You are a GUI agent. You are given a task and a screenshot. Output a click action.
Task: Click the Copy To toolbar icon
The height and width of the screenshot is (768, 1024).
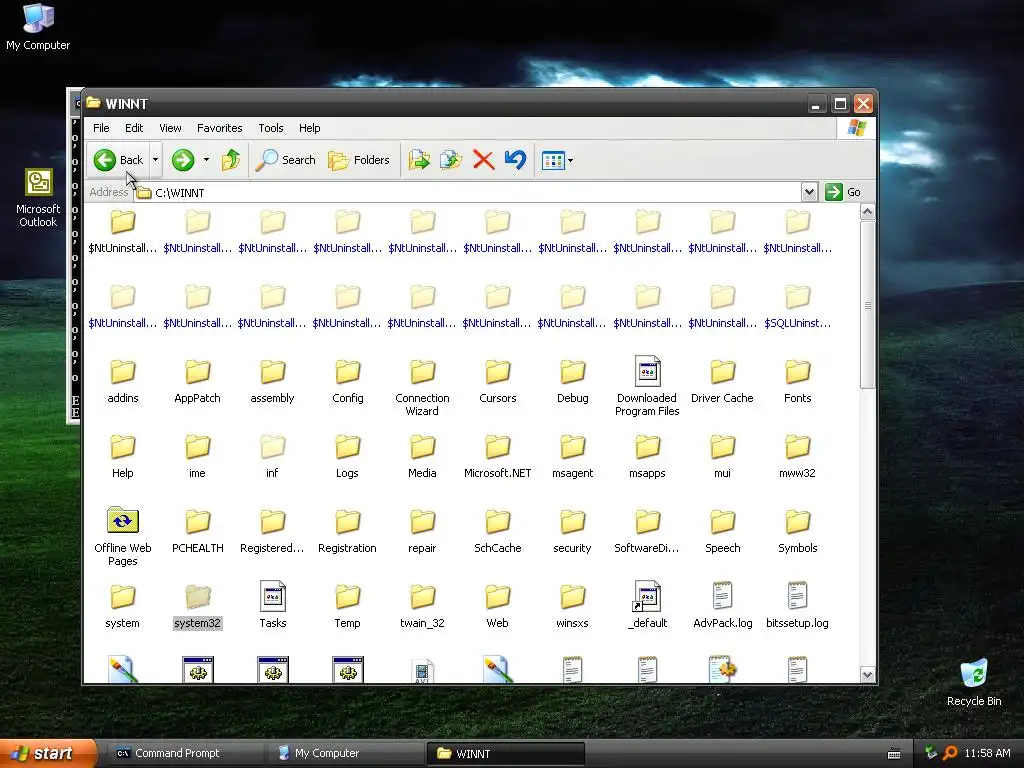pyautogui.click(x=451, y=160)
